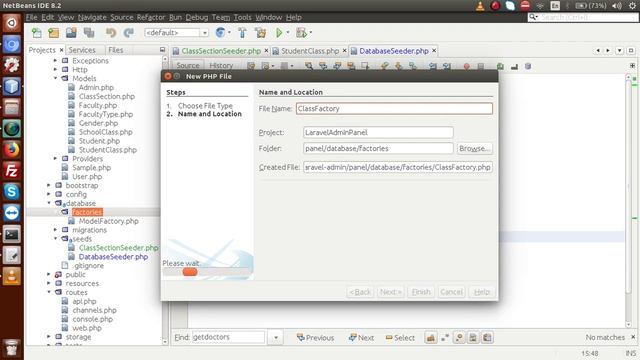Viewport: 640px width, 360px height.
Task: Click the Build Project hammer icon
Action: (x=242, y=33)
